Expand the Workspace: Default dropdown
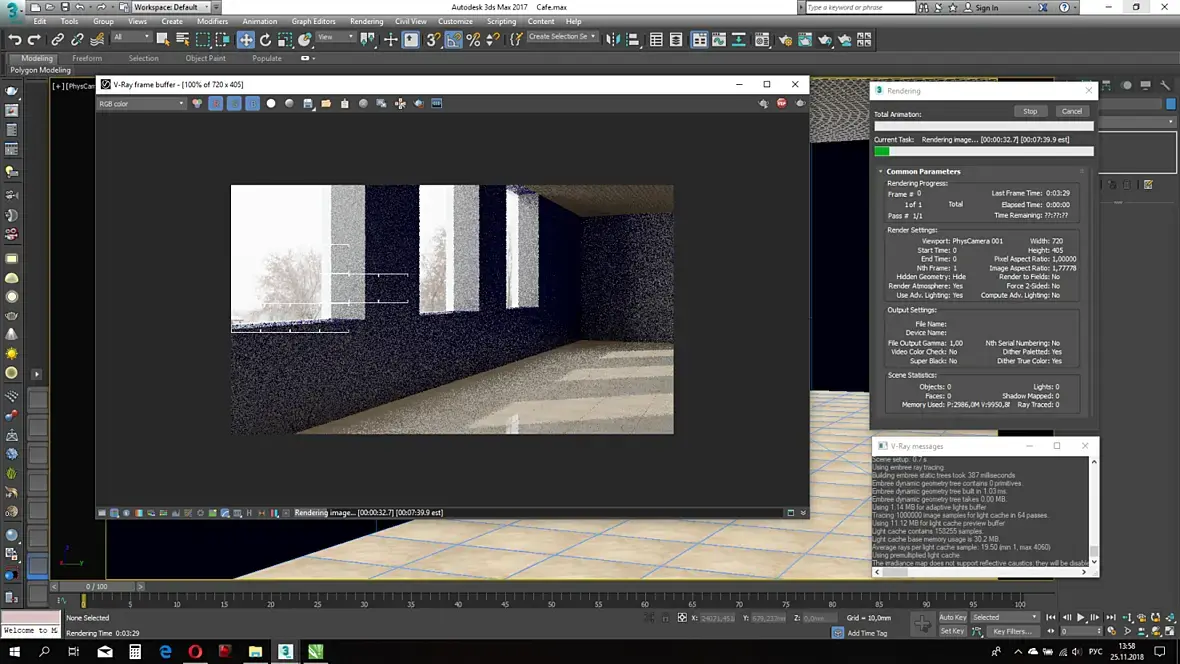The height and width of the screenshot is (664, 1180). [x=170, y=7]
